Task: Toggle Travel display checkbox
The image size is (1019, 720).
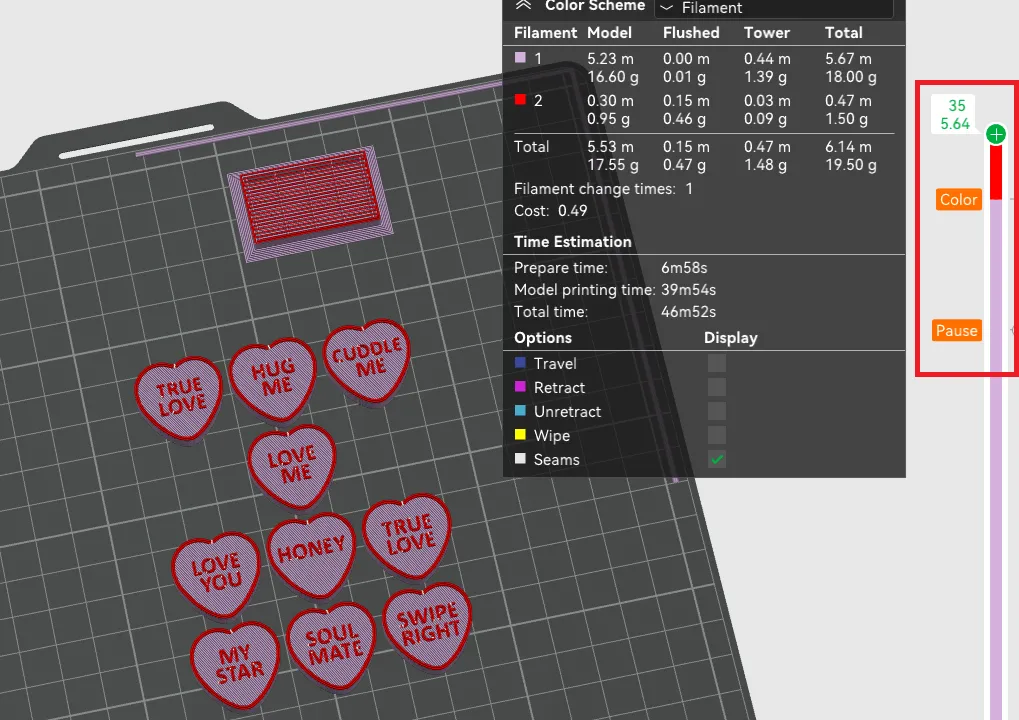Action: tap(717, 363)
